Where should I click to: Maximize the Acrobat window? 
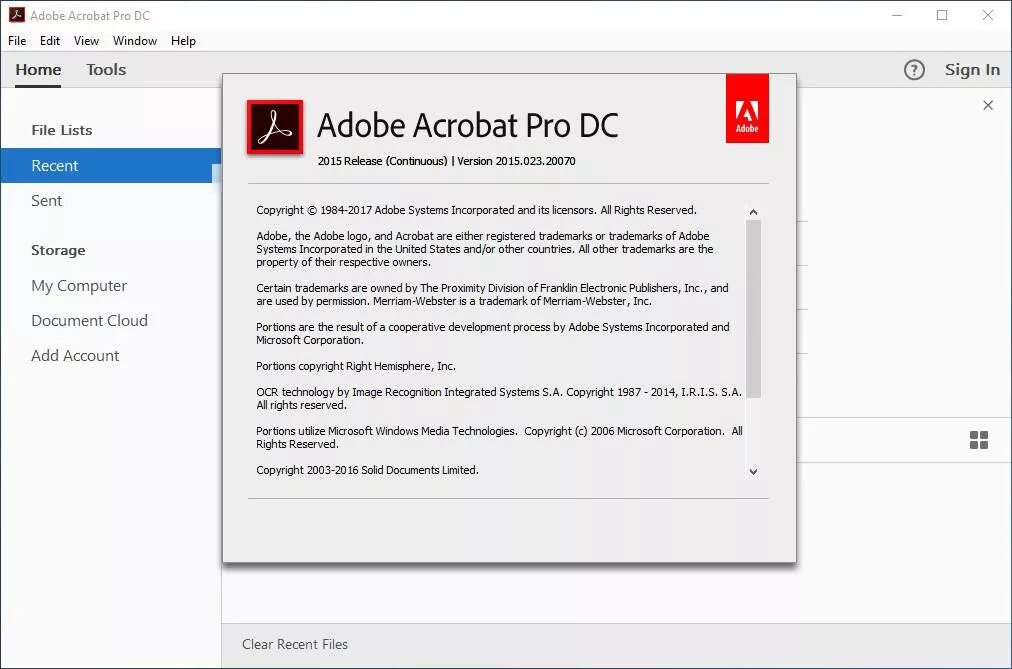tap(942, 15)
